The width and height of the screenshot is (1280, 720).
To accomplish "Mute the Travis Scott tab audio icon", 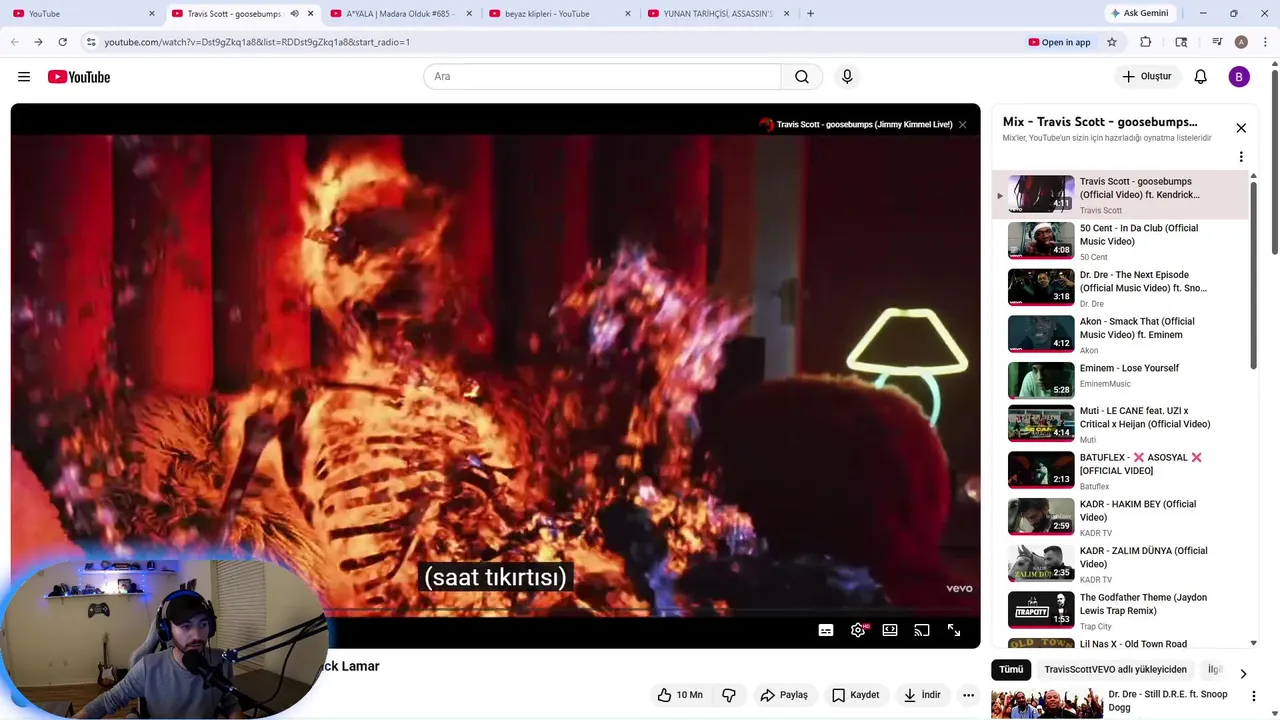I will pos(294,14).
